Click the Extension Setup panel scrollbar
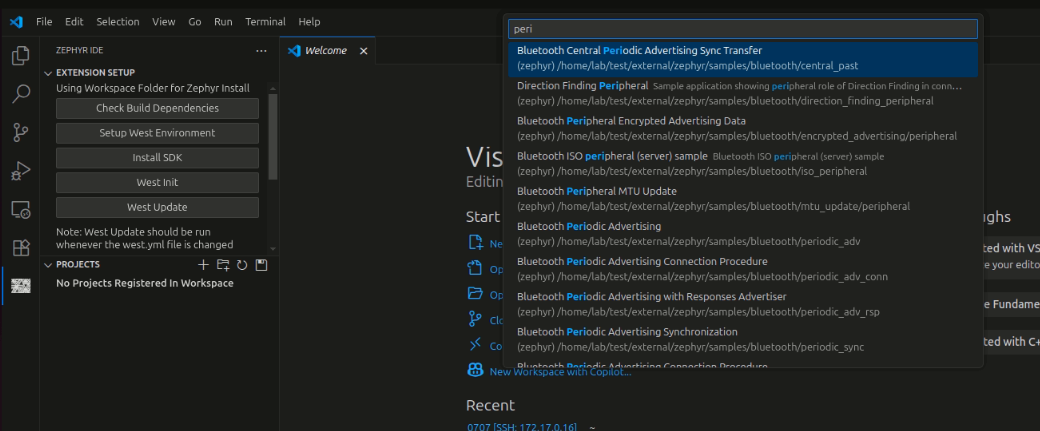The width and height of the screenshot is (1040, 431). click(273, 137)
